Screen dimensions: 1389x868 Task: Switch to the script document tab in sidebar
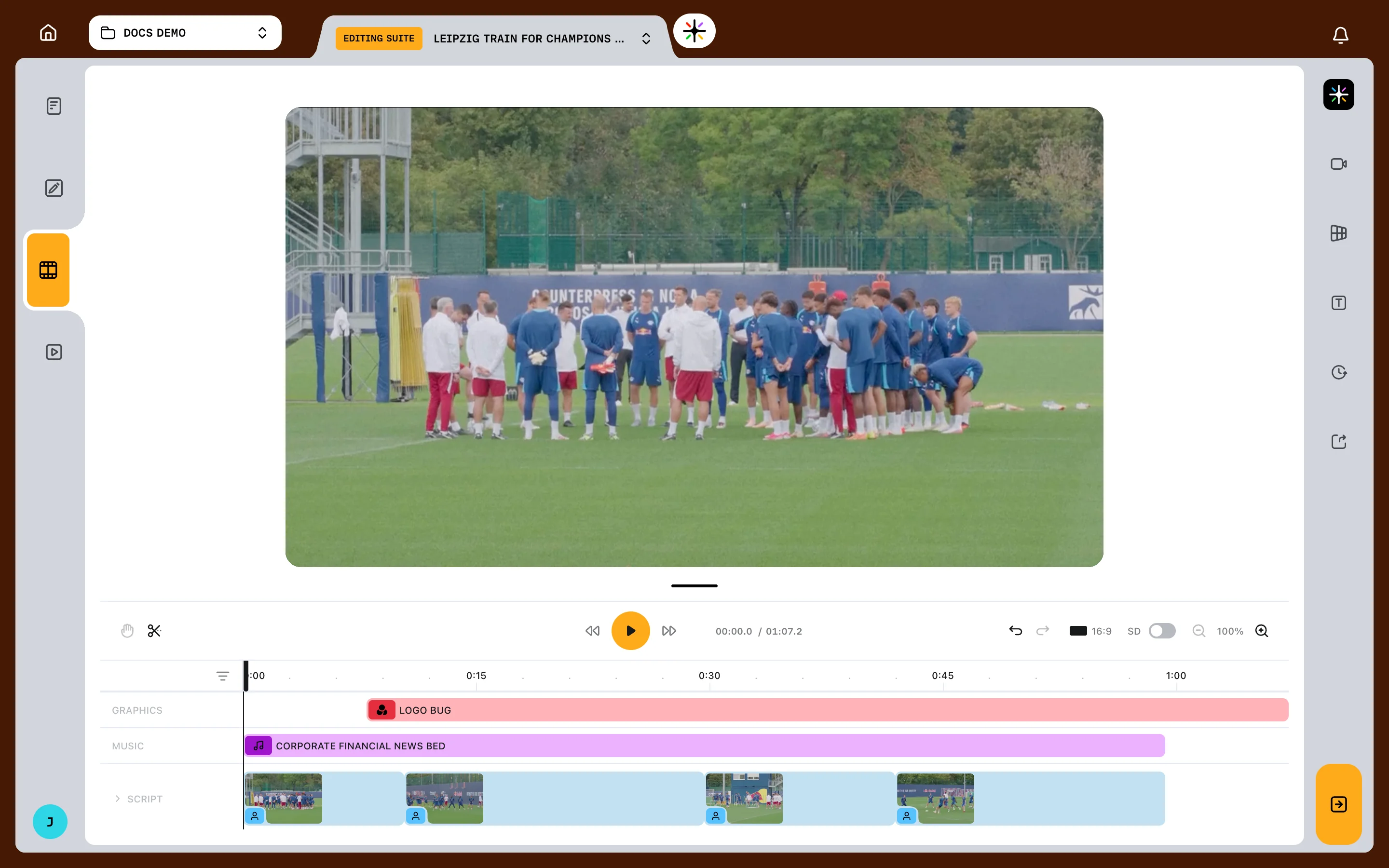coord(54,106)
